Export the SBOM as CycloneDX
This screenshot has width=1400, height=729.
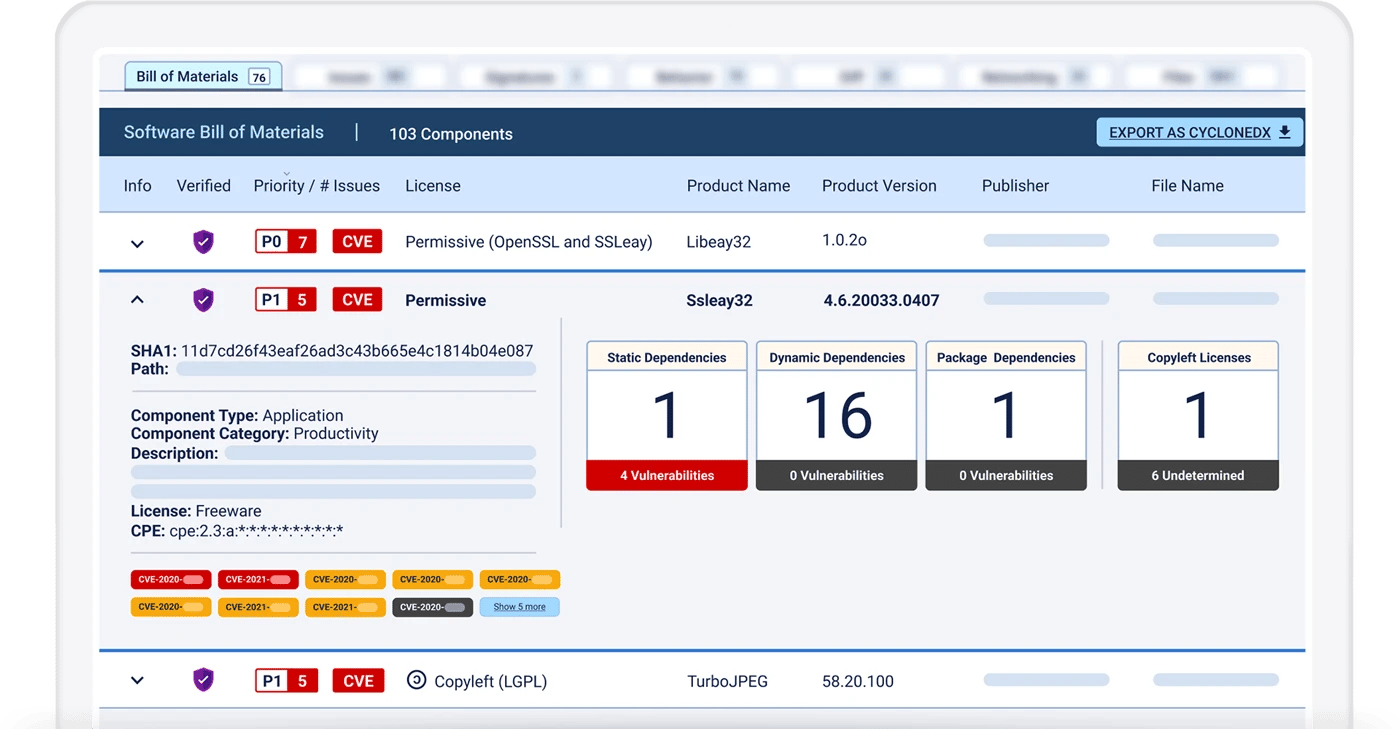[x=1199, y=132]
